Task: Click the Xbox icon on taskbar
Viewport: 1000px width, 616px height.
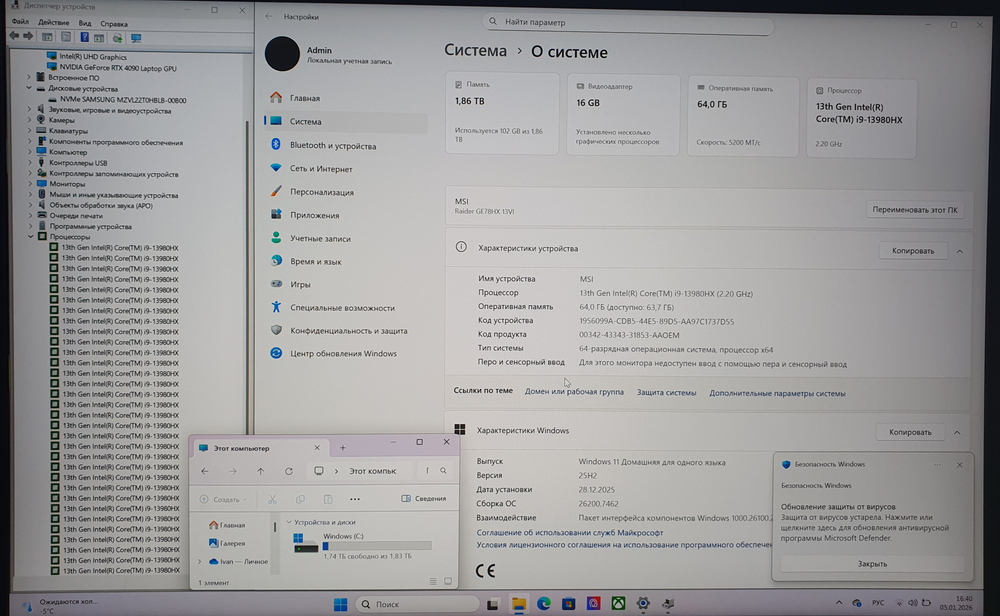Action: [618, 604]
